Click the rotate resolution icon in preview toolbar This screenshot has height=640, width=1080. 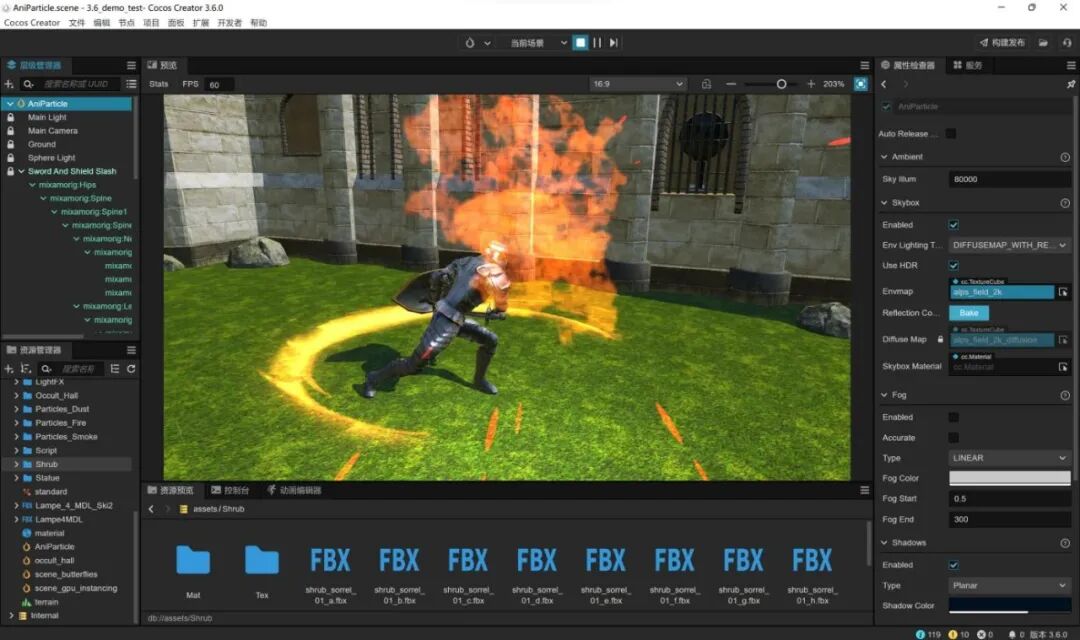pos(706,84)
